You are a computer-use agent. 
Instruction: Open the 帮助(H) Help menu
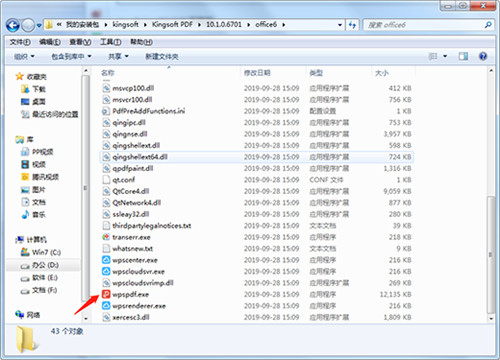click(x=141, y=42)
